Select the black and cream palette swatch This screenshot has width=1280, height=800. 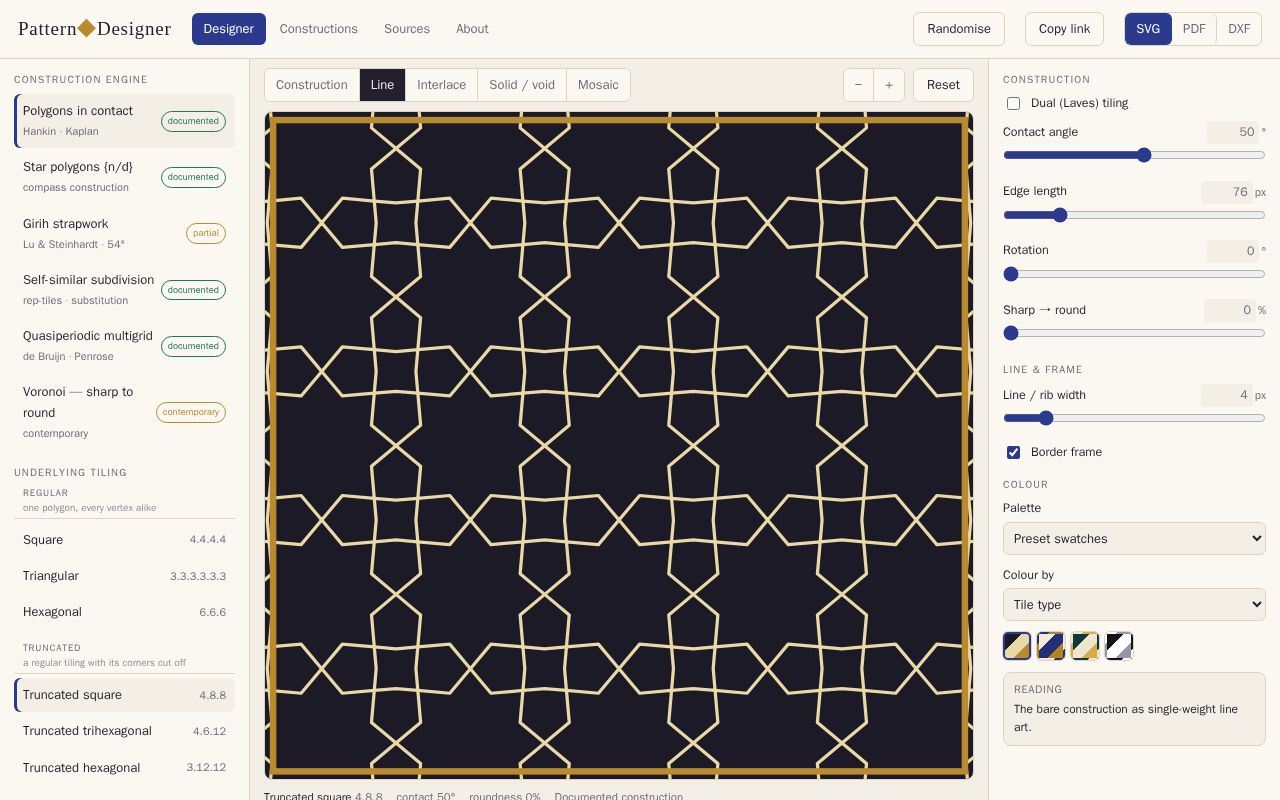pyautogui.click(x=1017, y=646)
